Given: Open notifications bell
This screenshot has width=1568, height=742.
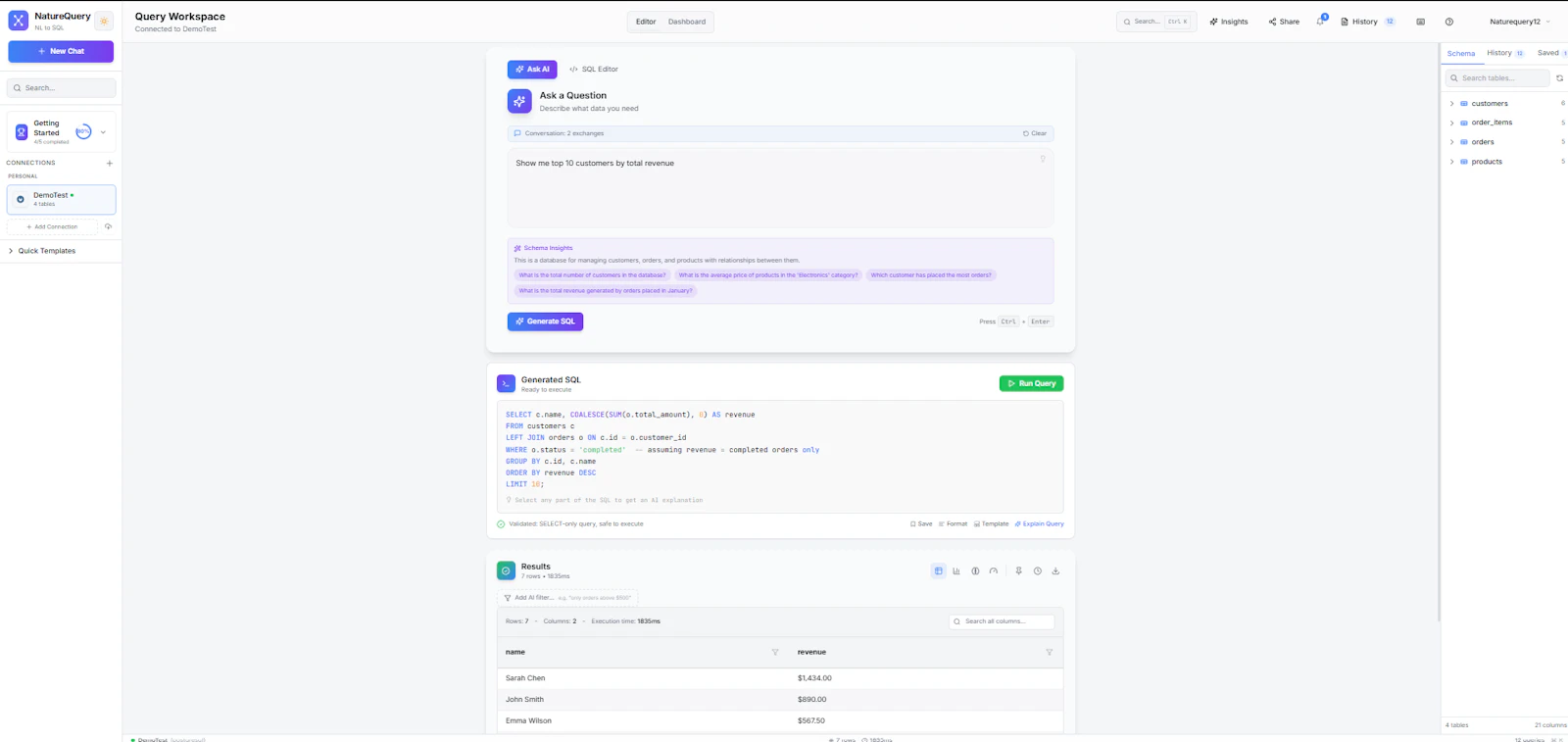Looking at the screenshot, I should [x=1320, y=21].
